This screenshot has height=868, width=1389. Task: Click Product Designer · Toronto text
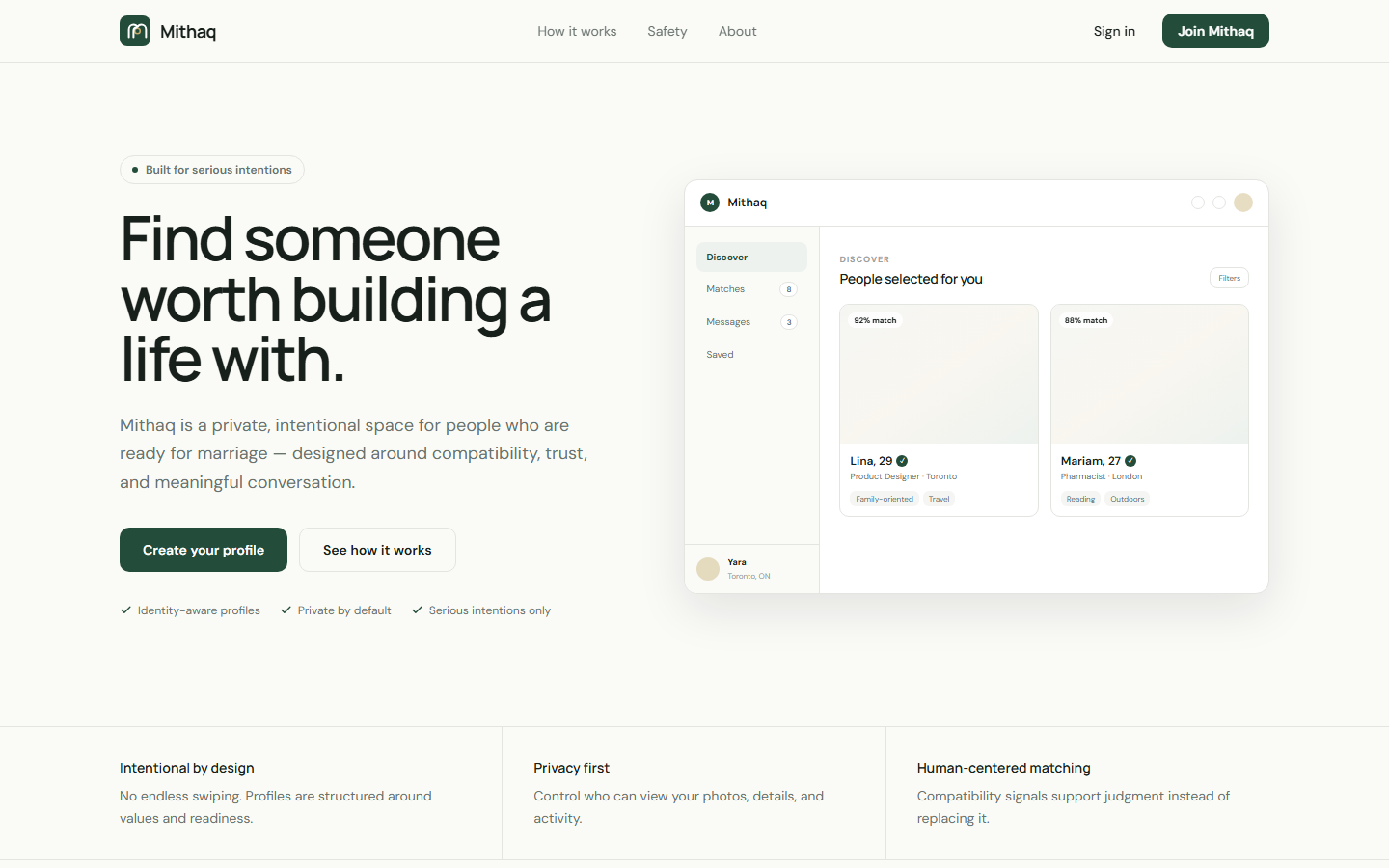904,476
